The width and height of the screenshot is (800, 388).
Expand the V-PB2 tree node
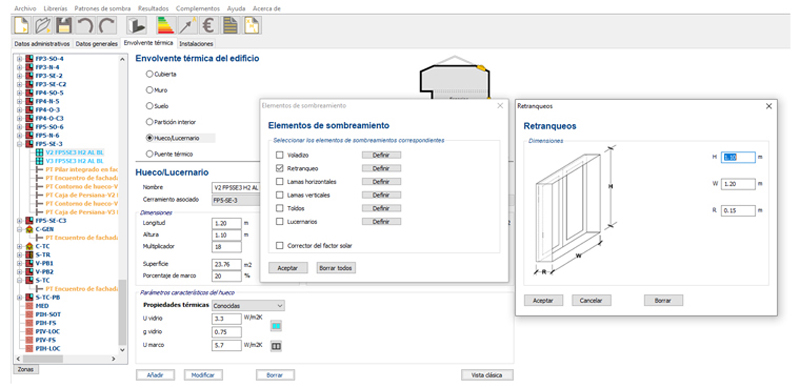point(20,272)
